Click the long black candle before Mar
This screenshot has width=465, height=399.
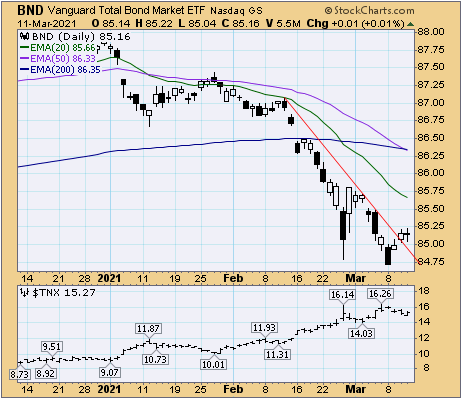343,225
